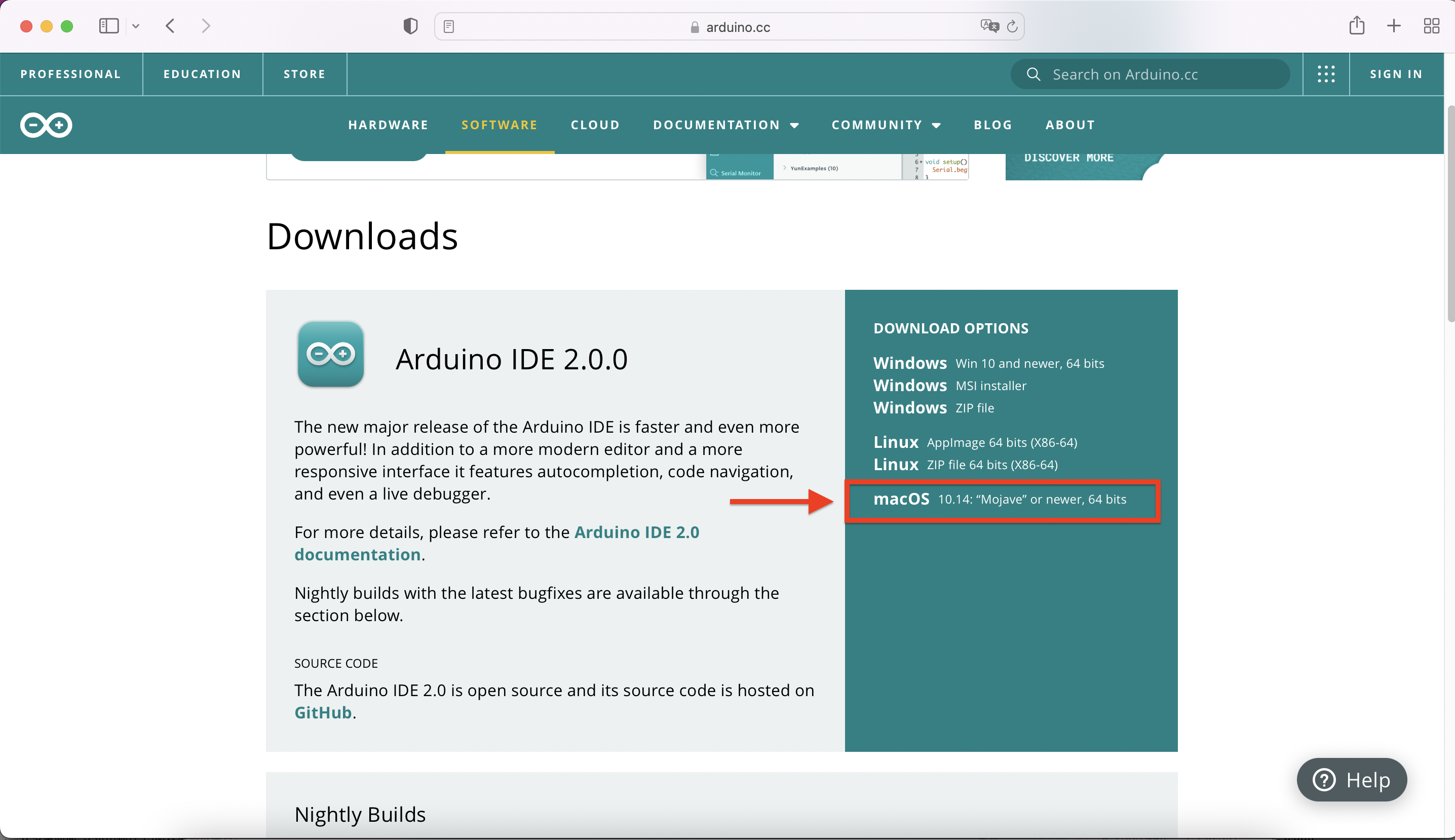Open a new tab with plus icon
Screen dimensions: 1455x840
point(1393,26)
